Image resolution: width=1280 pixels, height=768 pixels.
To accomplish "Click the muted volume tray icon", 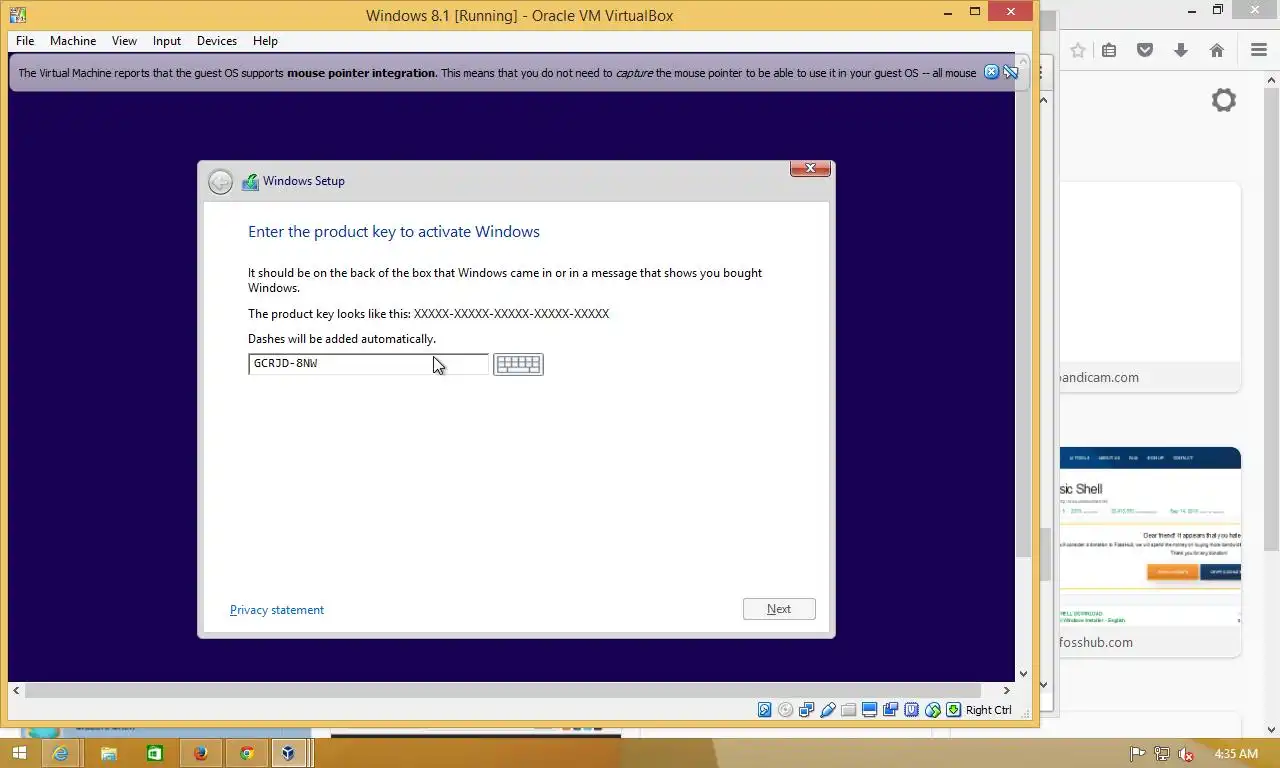I will click(1186, 754).
